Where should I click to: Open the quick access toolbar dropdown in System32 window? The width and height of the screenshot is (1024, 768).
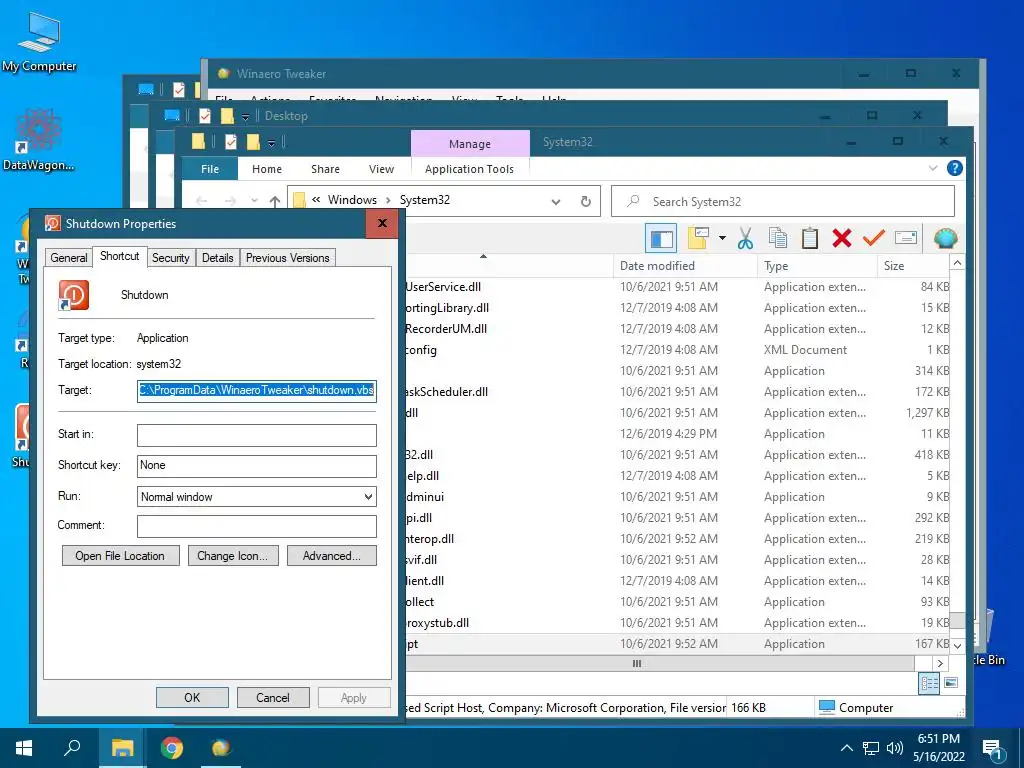pos(272,142)
